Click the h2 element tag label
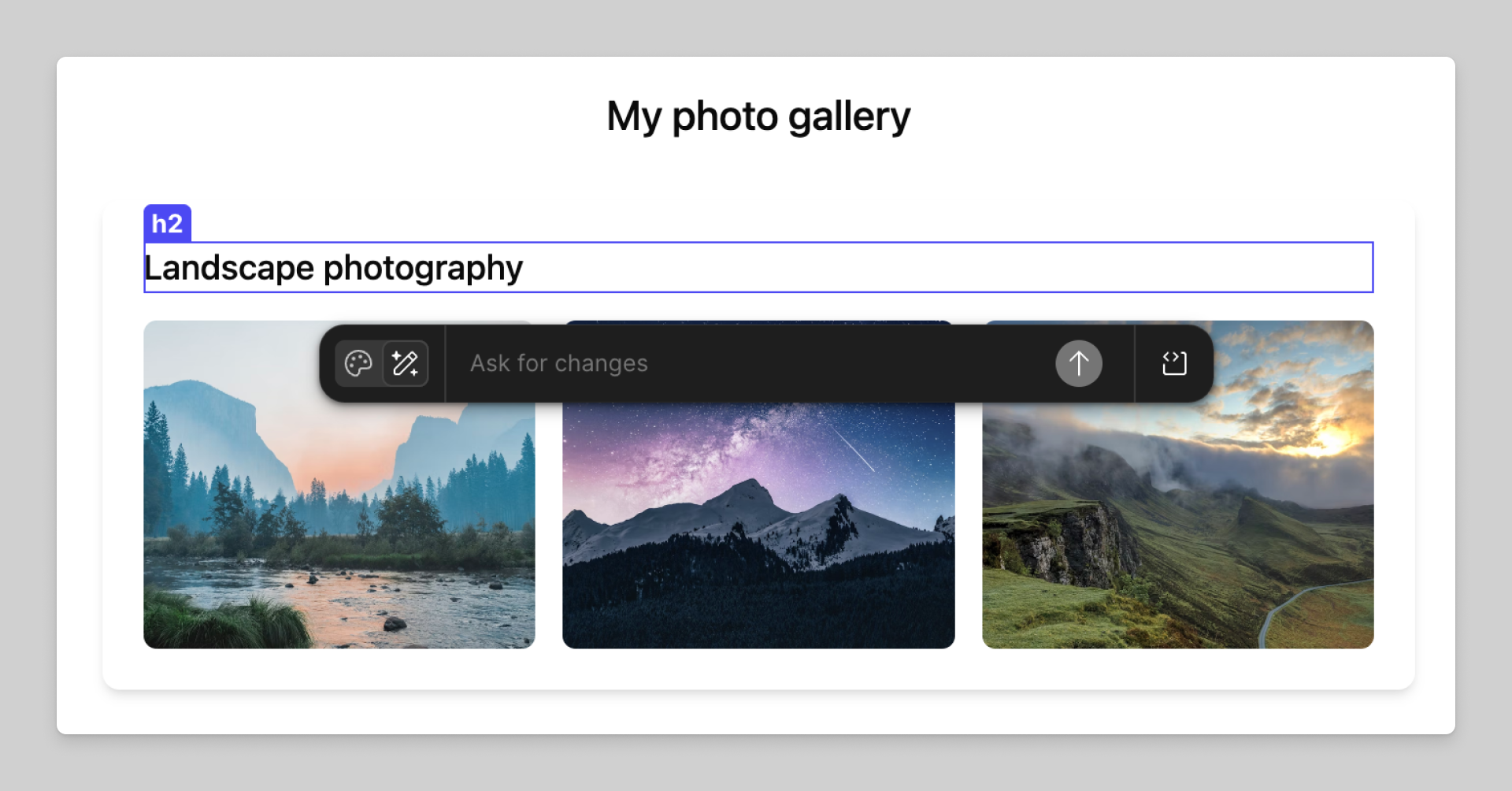Screen dimensions: 1512x791 (x=167, y=224)
